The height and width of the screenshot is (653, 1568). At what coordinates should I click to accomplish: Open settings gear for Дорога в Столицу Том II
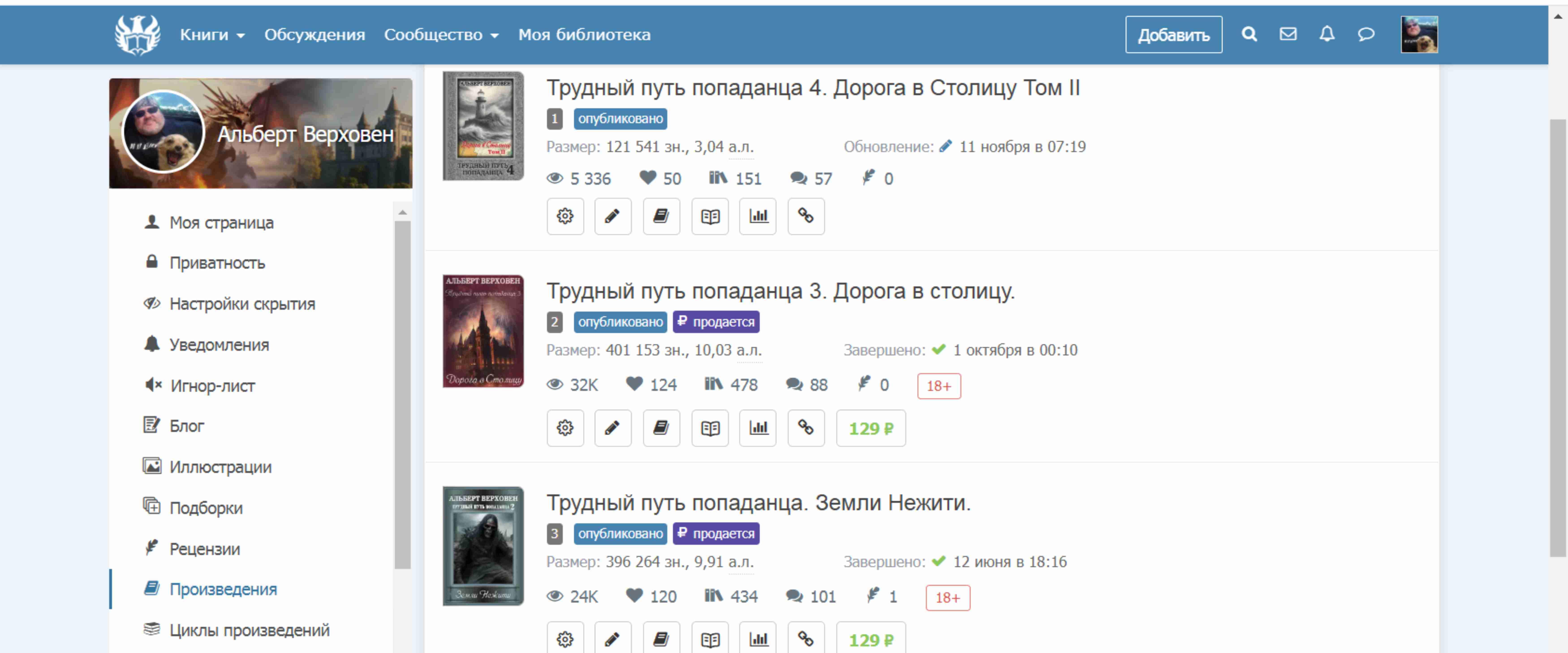(x=565, y=216)
